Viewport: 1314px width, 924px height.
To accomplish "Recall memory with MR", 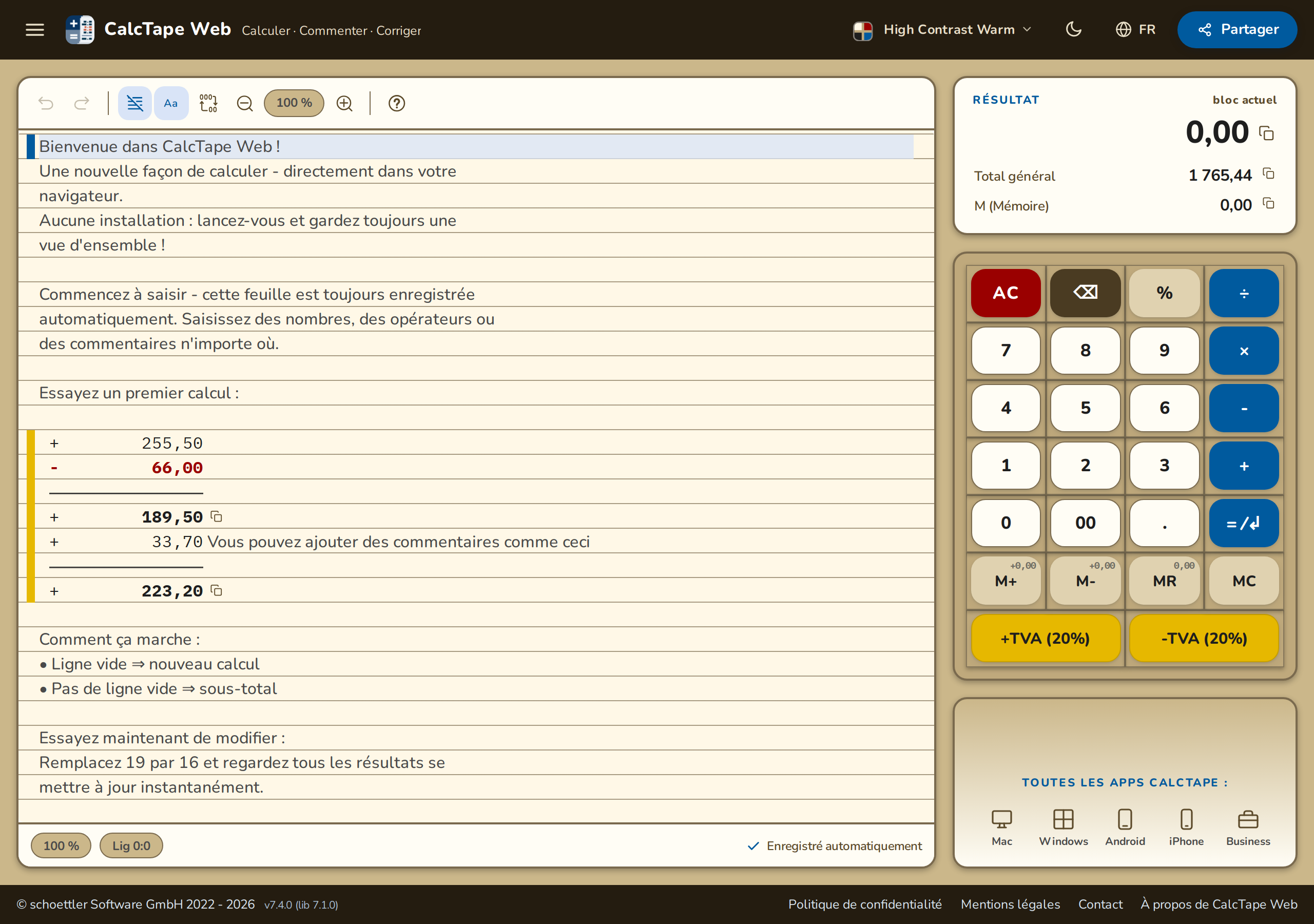I will point(1164,581).
